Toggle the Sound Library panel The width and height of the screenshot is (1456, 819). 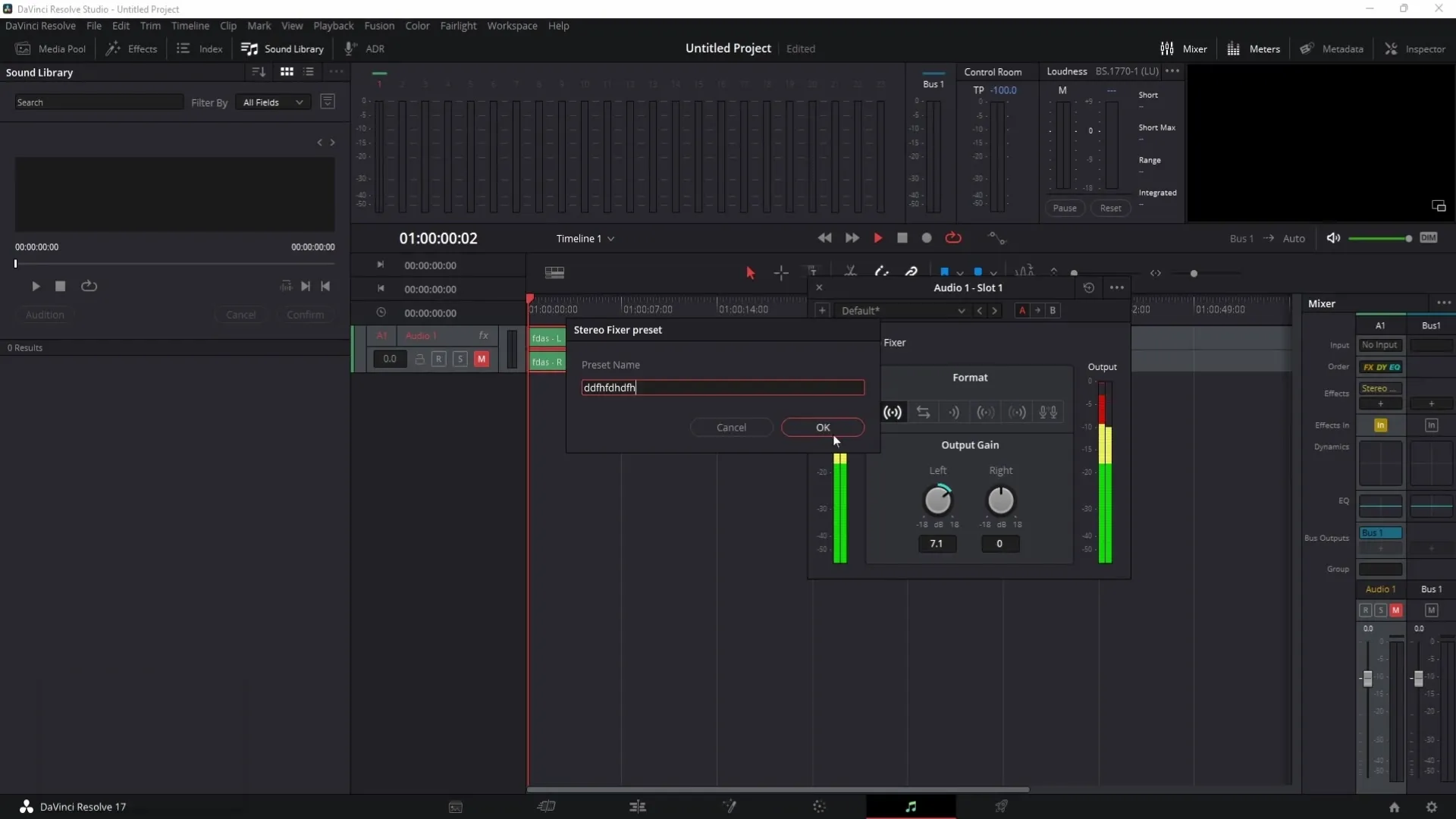(x=282, y=49)
